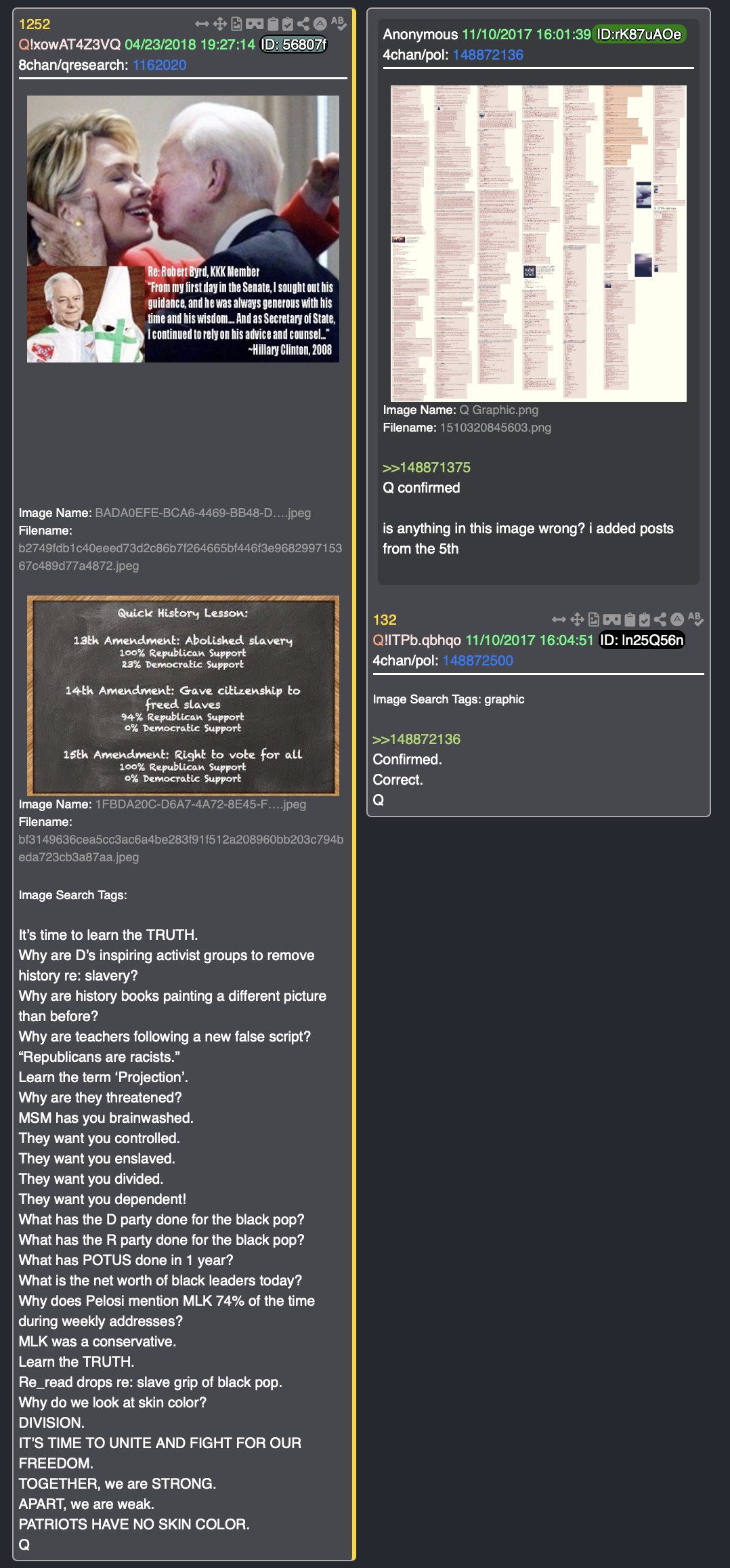
Task: Click the four-way move icon on post 1252
Action: (x=220, y=24)
